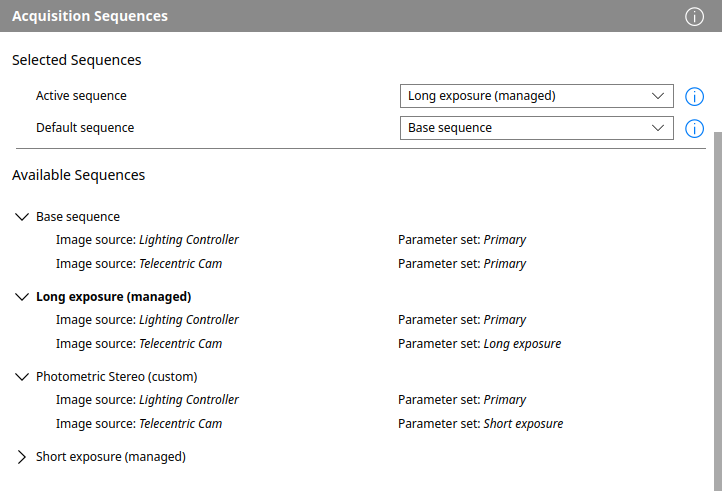Collapse the Photometric Stereo (custom) node
This screenshot has height=491, width=722.
(22, 377)
